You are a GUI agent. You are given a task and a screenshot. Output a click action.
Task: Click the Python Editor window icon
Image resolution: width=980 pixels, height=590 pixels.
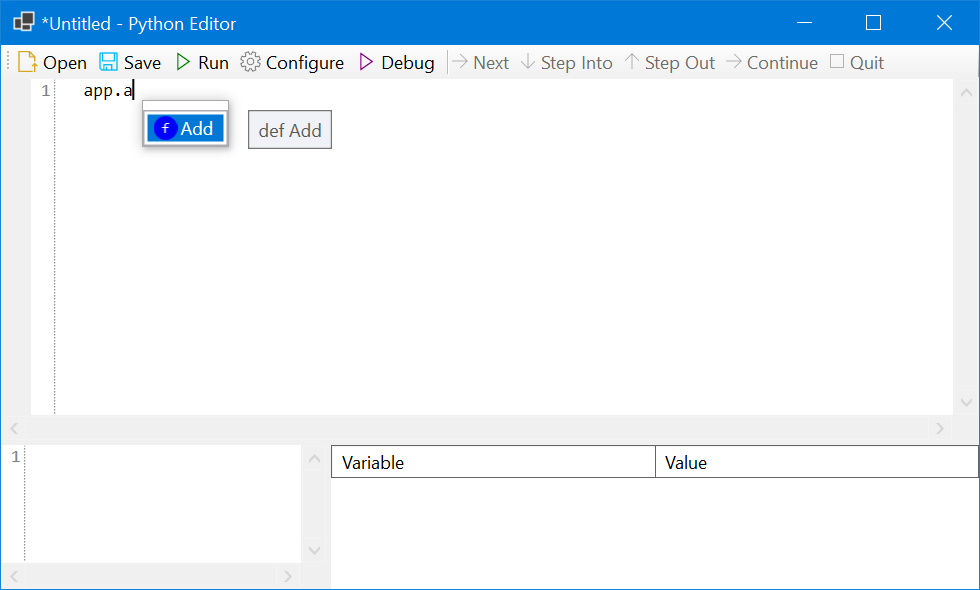(x=24, y=22)
